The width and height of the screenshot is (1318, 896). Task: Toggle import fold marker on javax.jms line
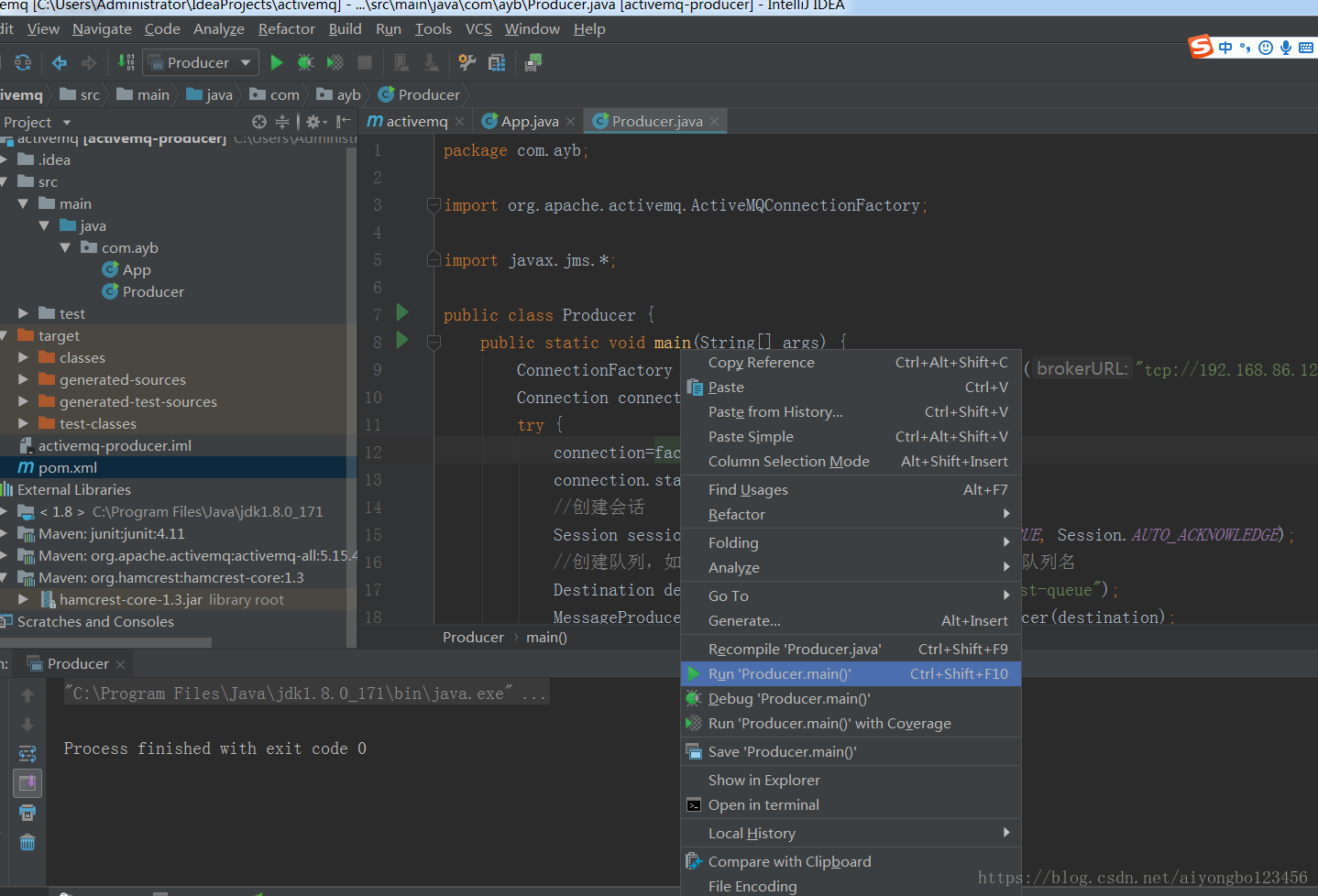coord(434,260)
